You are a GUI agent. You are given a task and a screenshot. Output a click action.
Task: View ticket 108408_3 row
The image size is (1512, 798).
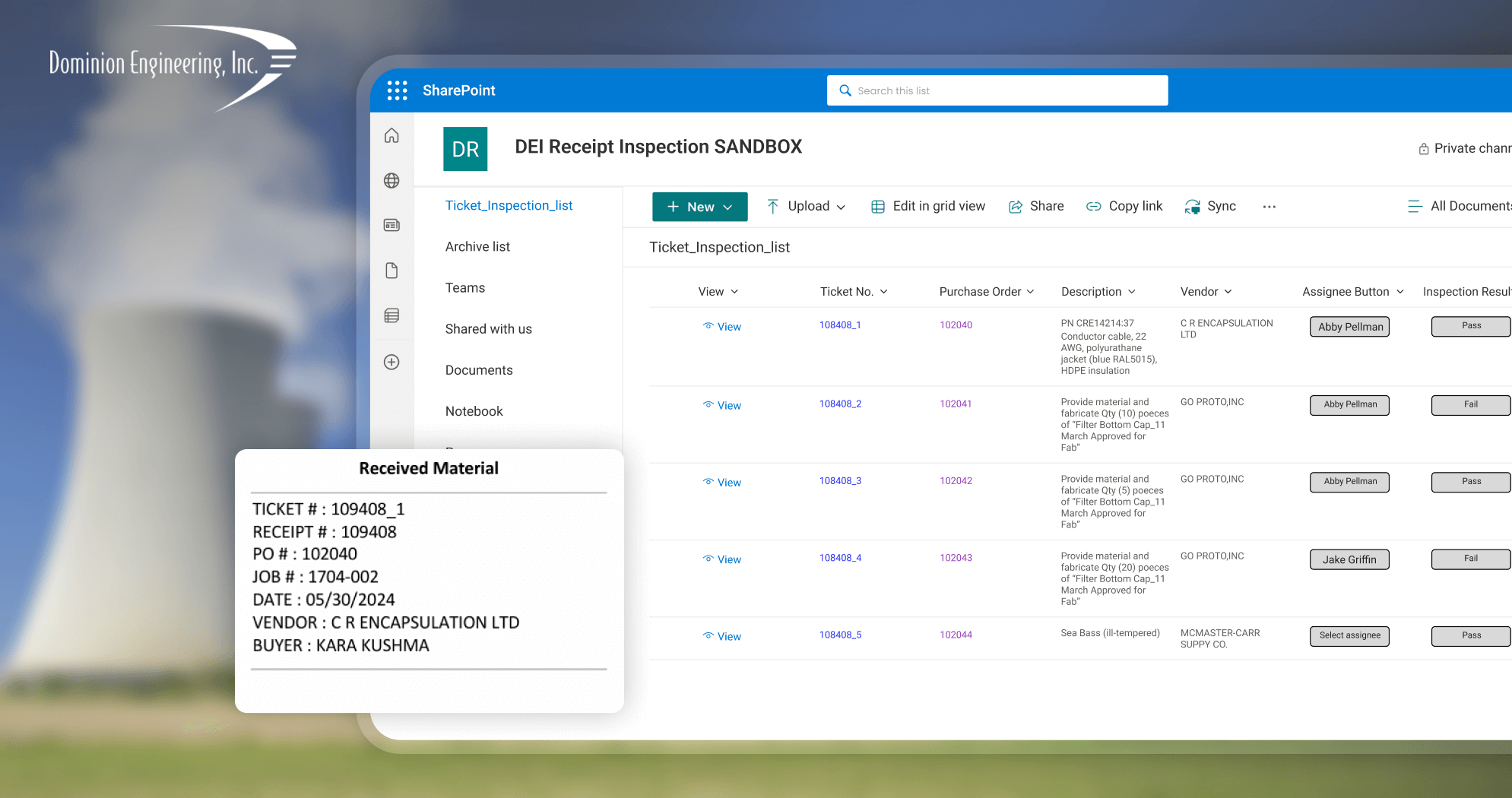pyautogui.click(x=721, y=483)
